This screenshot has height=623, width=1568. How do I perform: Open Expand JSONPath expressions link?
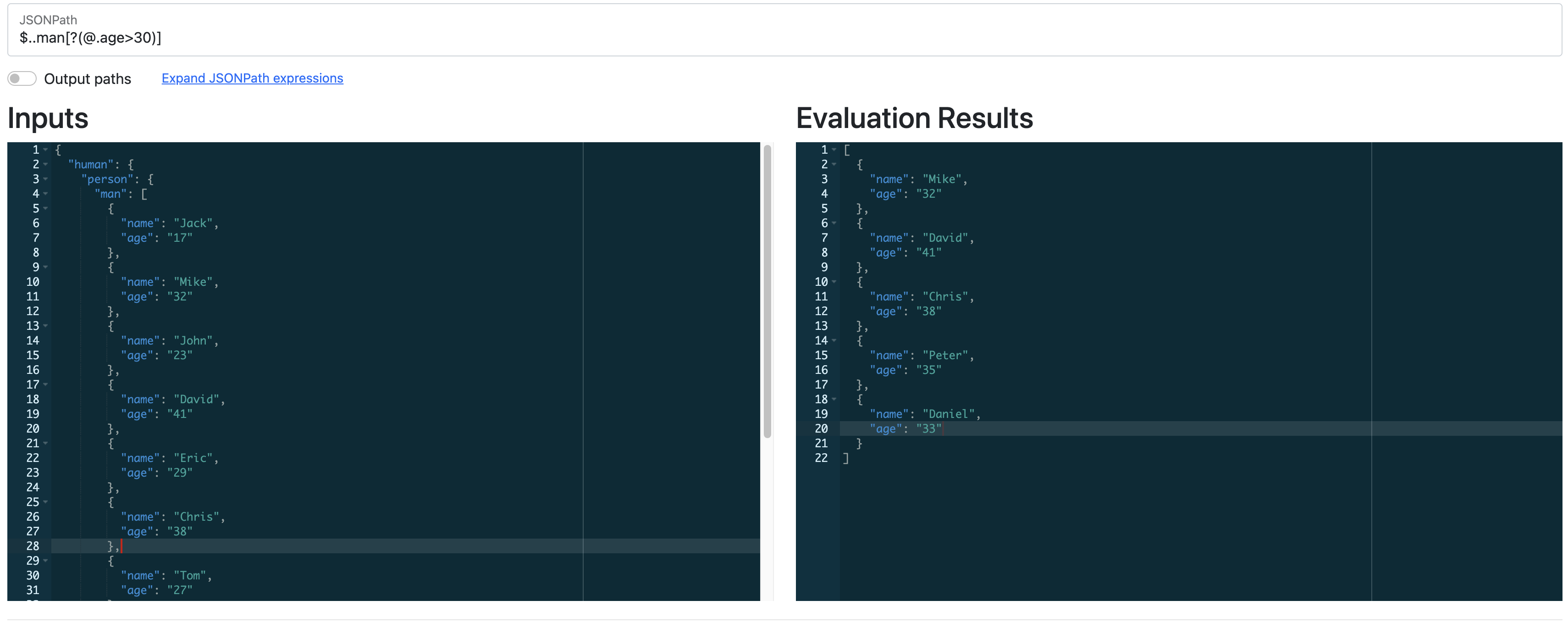tap(252, 78)
